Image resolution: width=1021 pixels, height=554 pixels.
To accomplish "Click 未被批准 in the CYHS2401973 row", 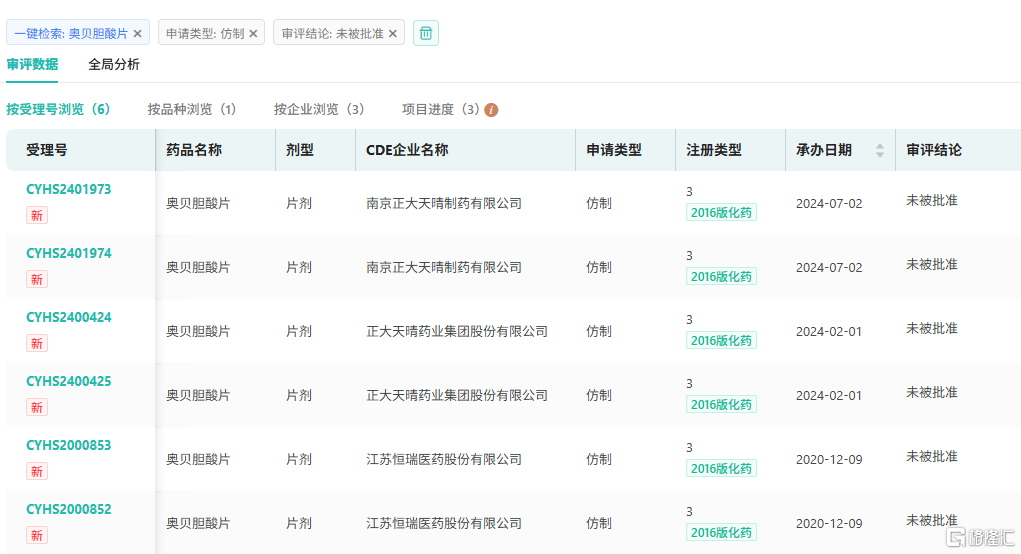I will click(932, 201).
